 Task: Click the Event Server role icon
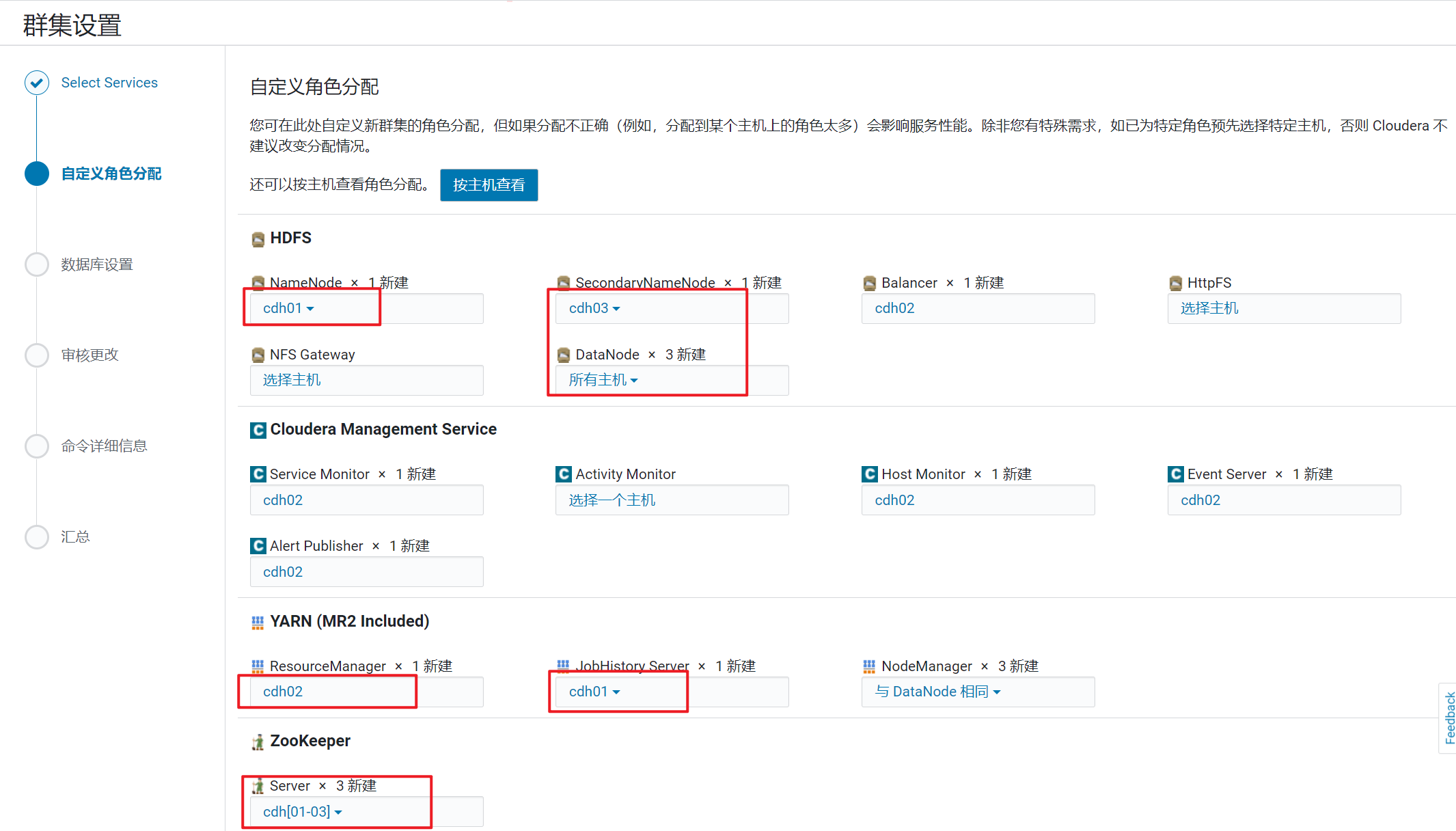pos(1175,474)
